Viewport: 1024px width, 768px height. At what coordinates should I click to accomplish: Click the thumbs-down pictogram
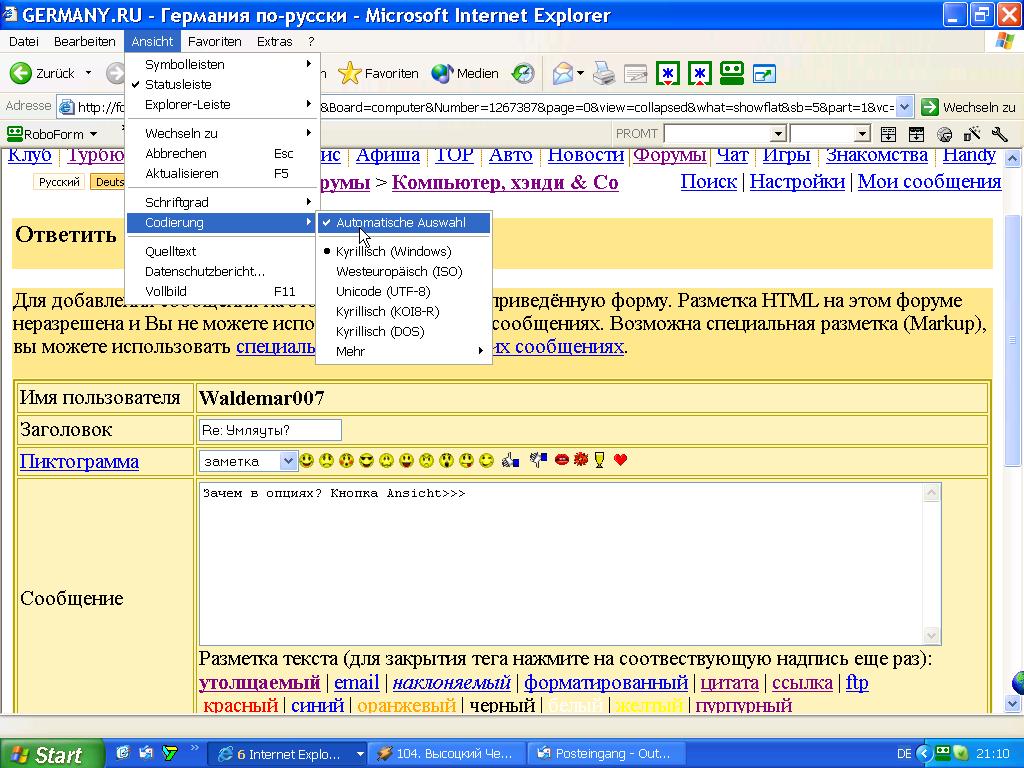click(538, 460)
